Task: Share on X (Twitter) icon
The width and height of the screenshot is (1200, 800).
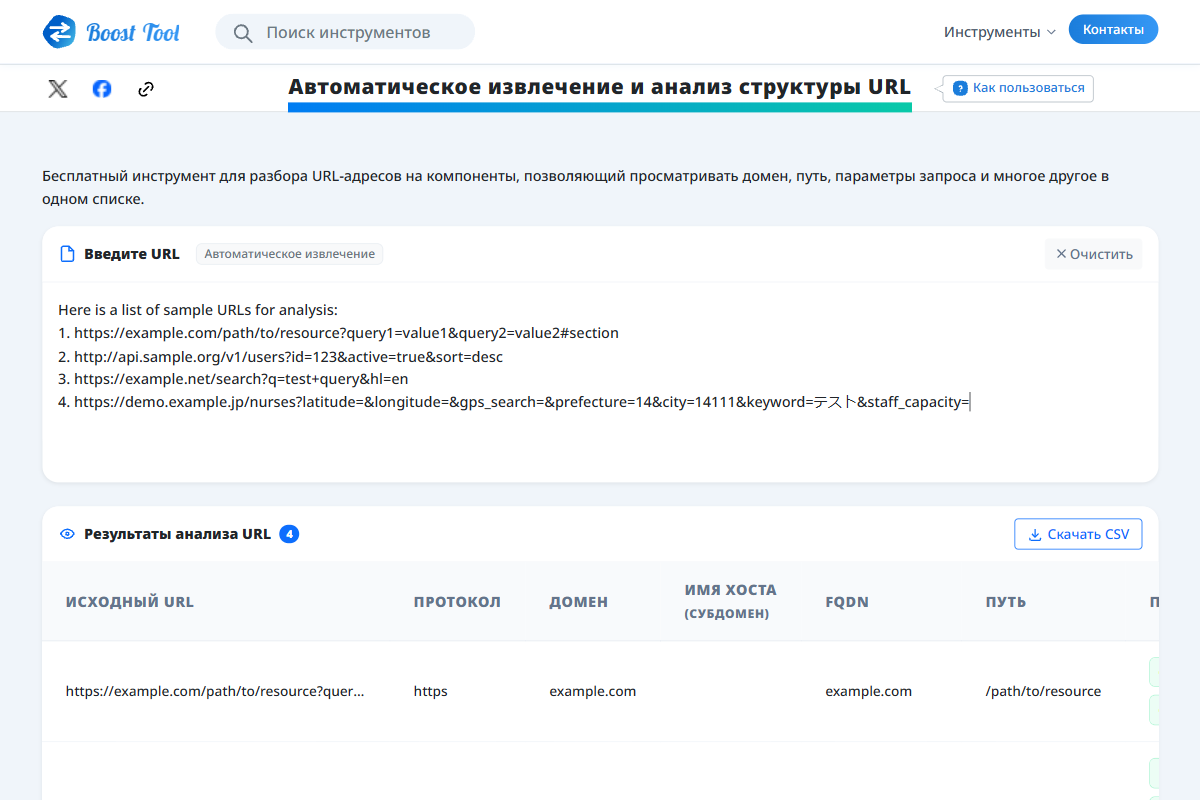Action: click(58, 89)
